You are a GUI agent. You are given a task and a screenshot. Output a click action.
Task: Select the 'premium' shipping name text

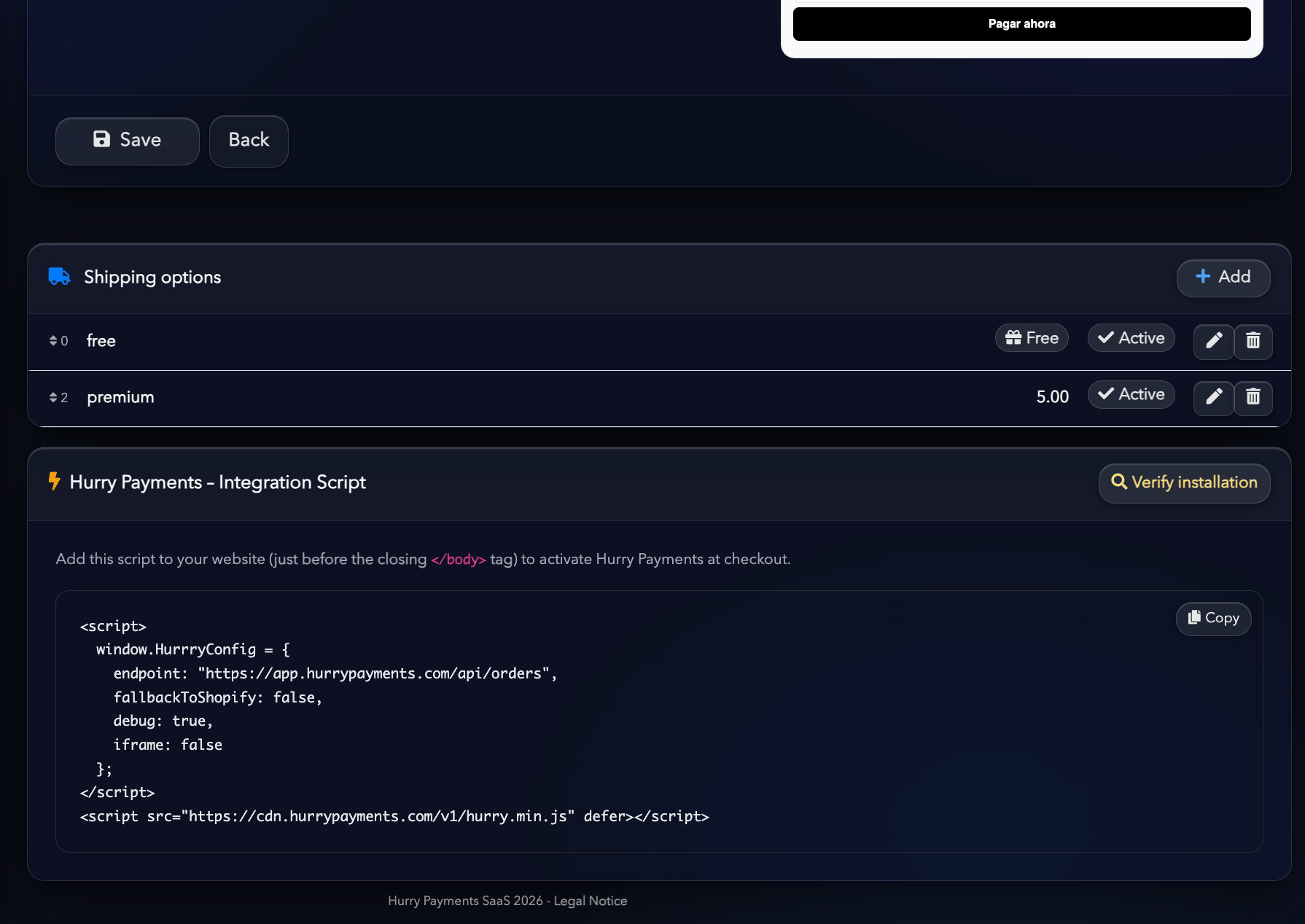tap(120, 398)
